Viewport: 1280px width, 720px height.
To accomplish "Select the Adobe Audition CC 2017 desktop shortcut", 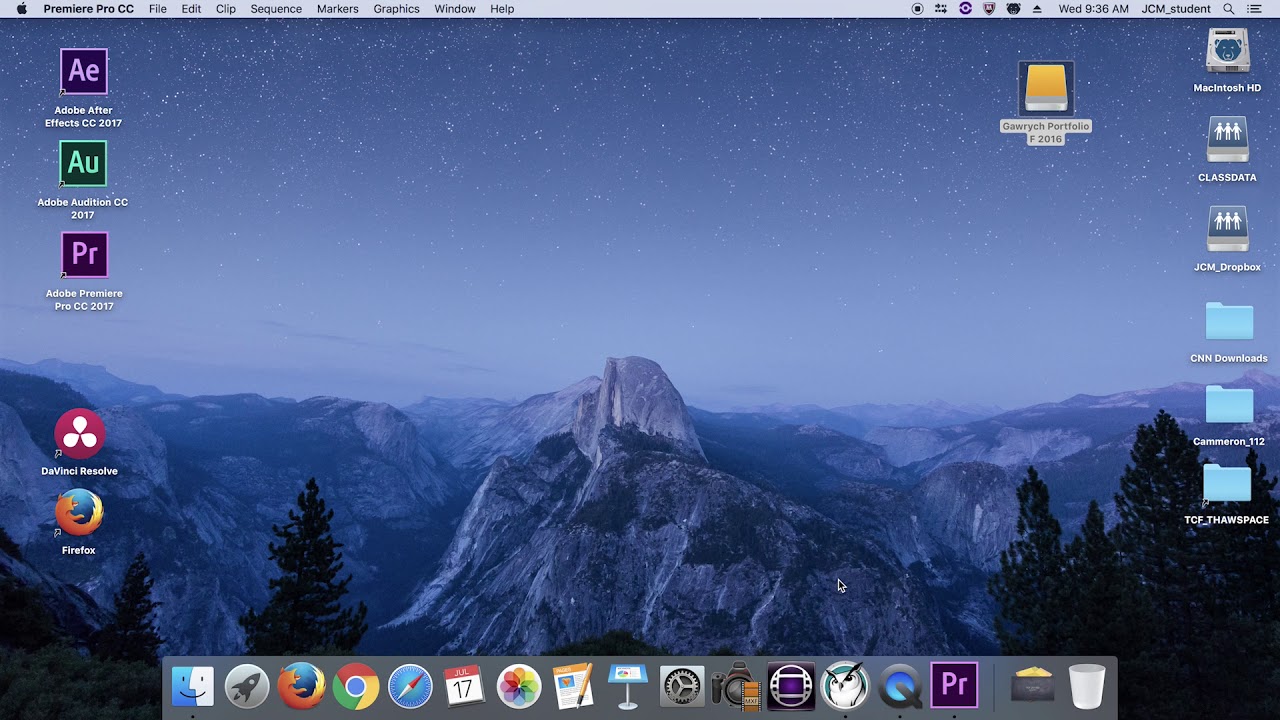I will coord(83,163).
